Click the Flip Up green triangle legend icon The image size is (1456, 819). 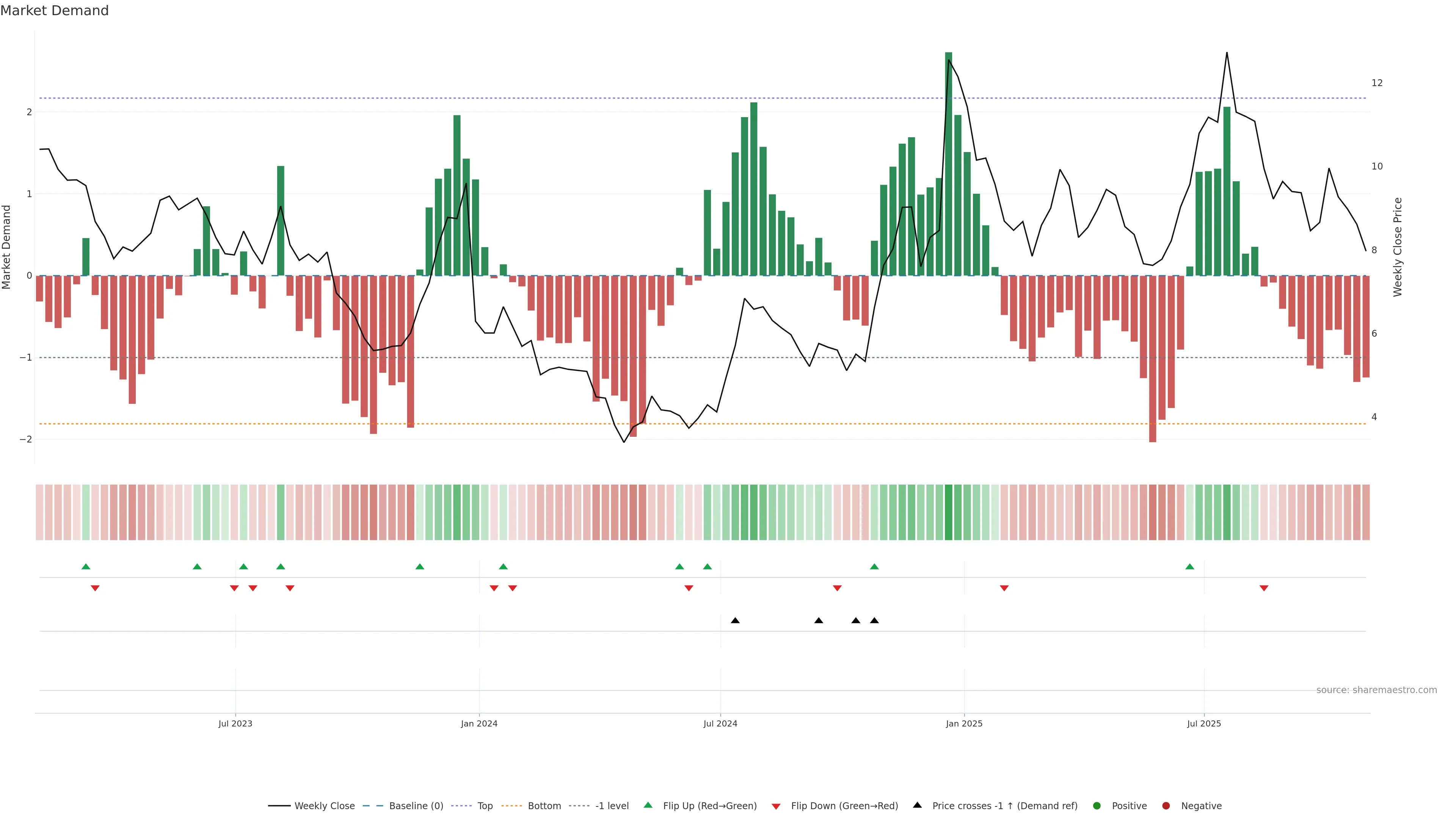point(648,805)
